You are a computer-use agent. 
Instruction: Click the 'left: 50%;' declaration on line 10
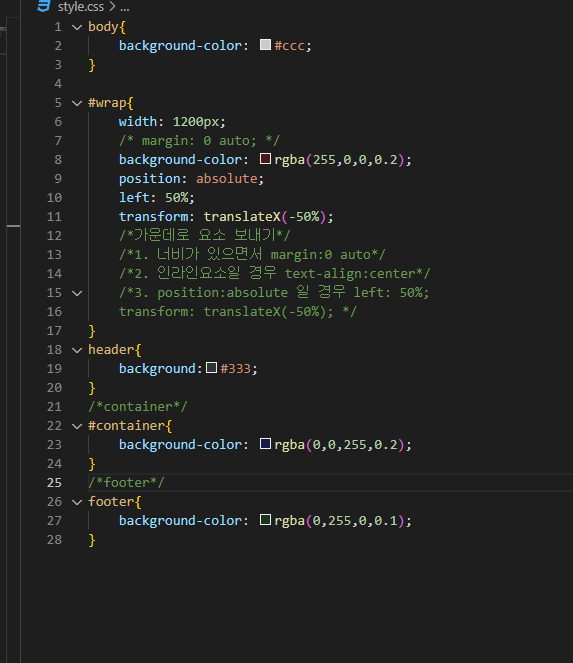pos(156,198)
